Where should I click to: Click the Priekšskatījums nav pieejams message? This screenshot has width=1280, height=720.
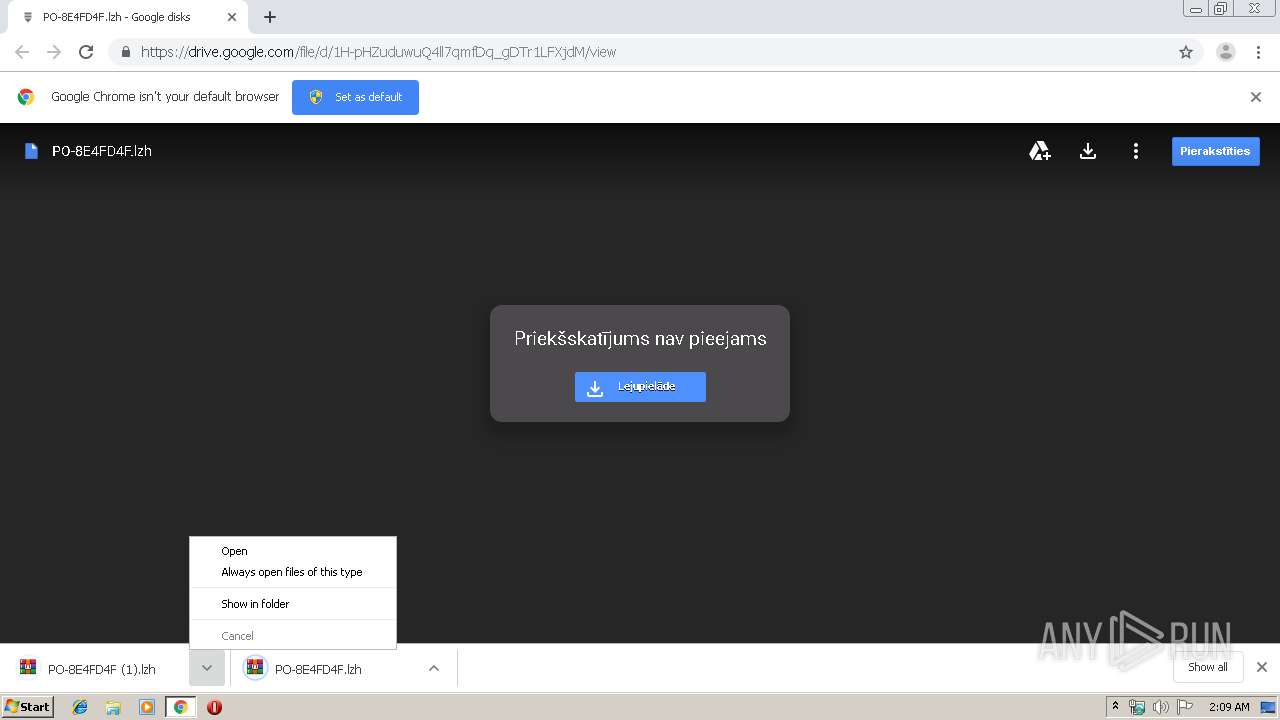[x=640, y=339]
